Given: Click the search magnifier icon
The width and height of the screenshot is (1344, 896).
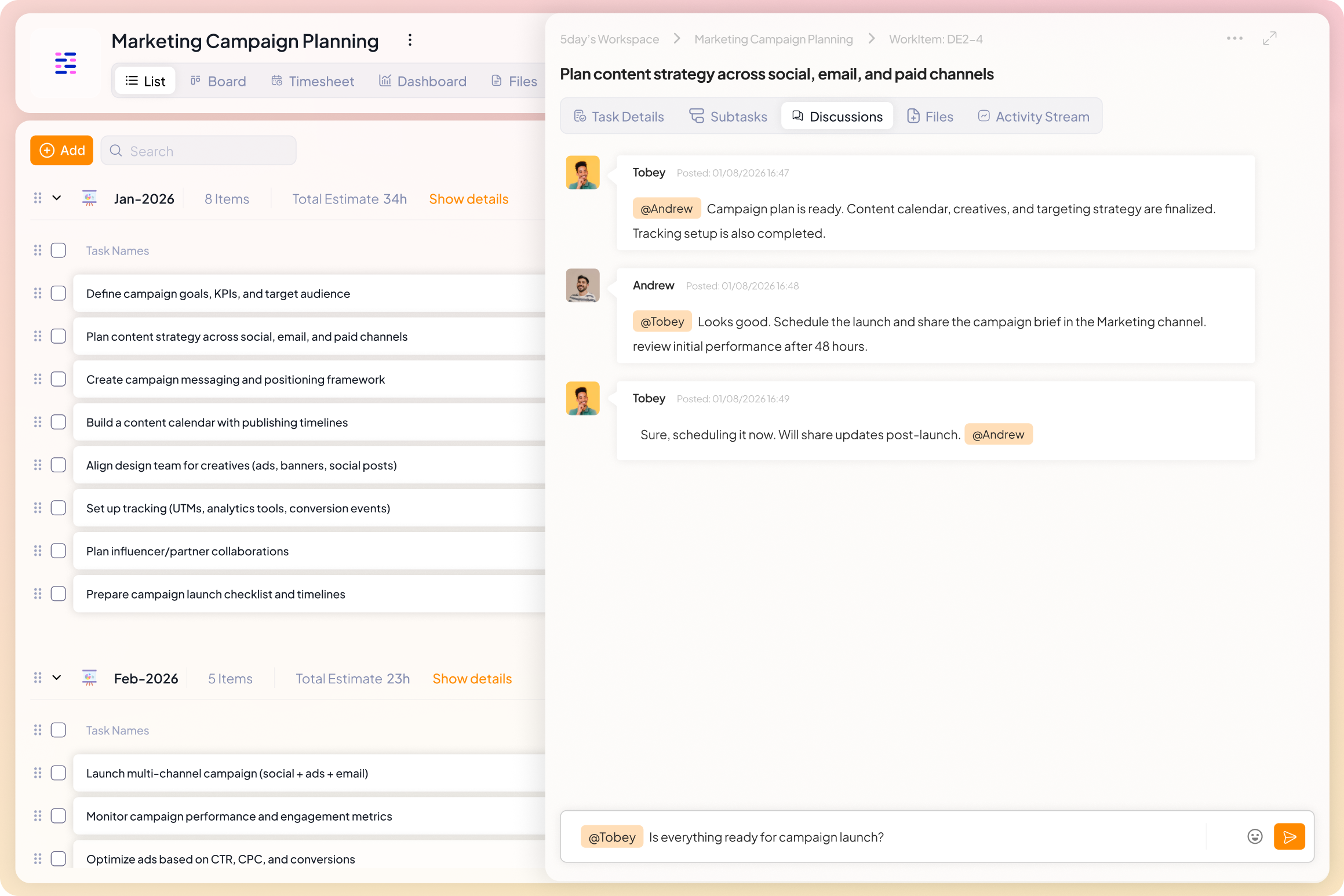Looking at the screenshot, I should [116, 151].
